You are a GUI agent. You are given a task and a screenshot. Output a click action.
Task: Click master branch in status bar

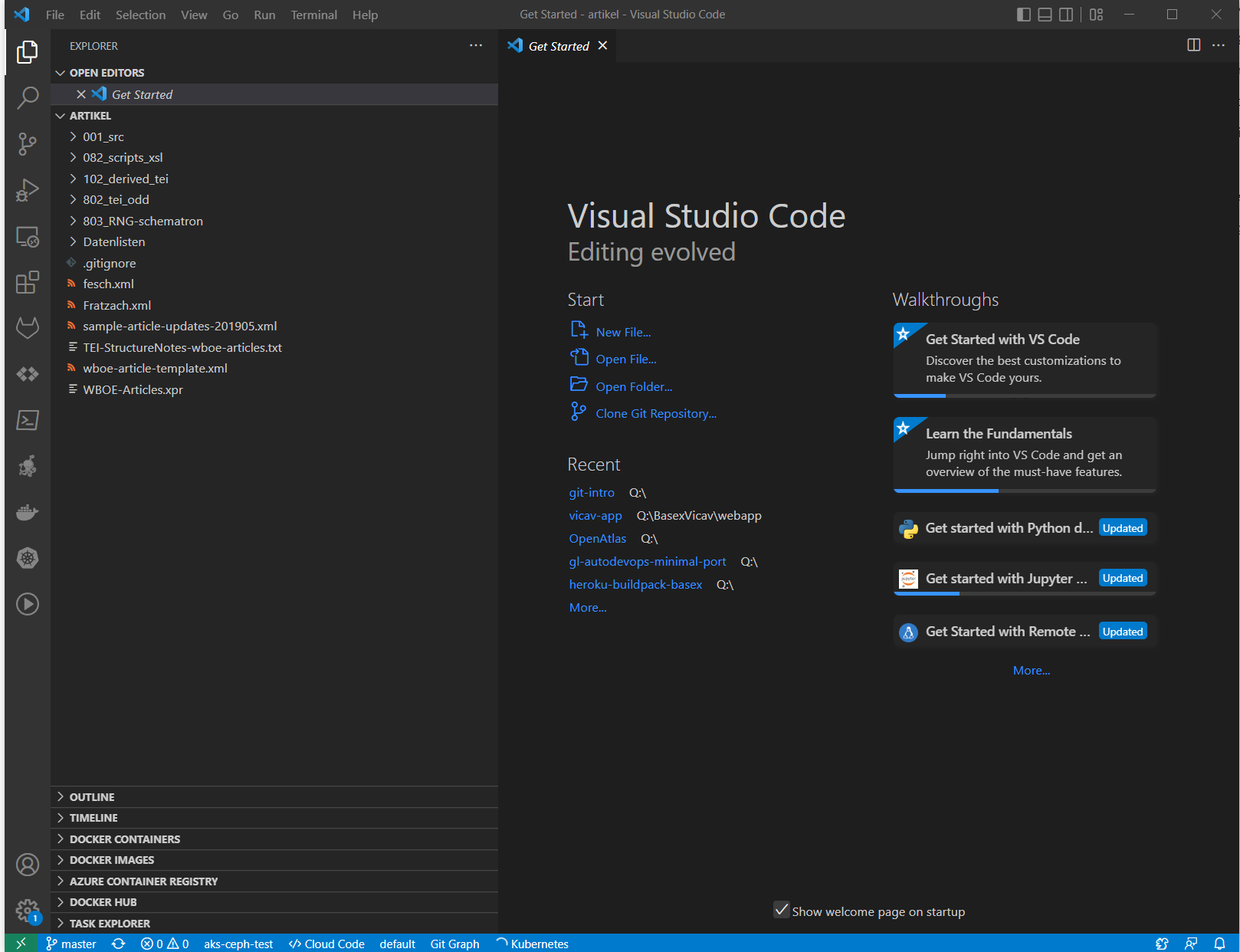[x=71, y=944]
